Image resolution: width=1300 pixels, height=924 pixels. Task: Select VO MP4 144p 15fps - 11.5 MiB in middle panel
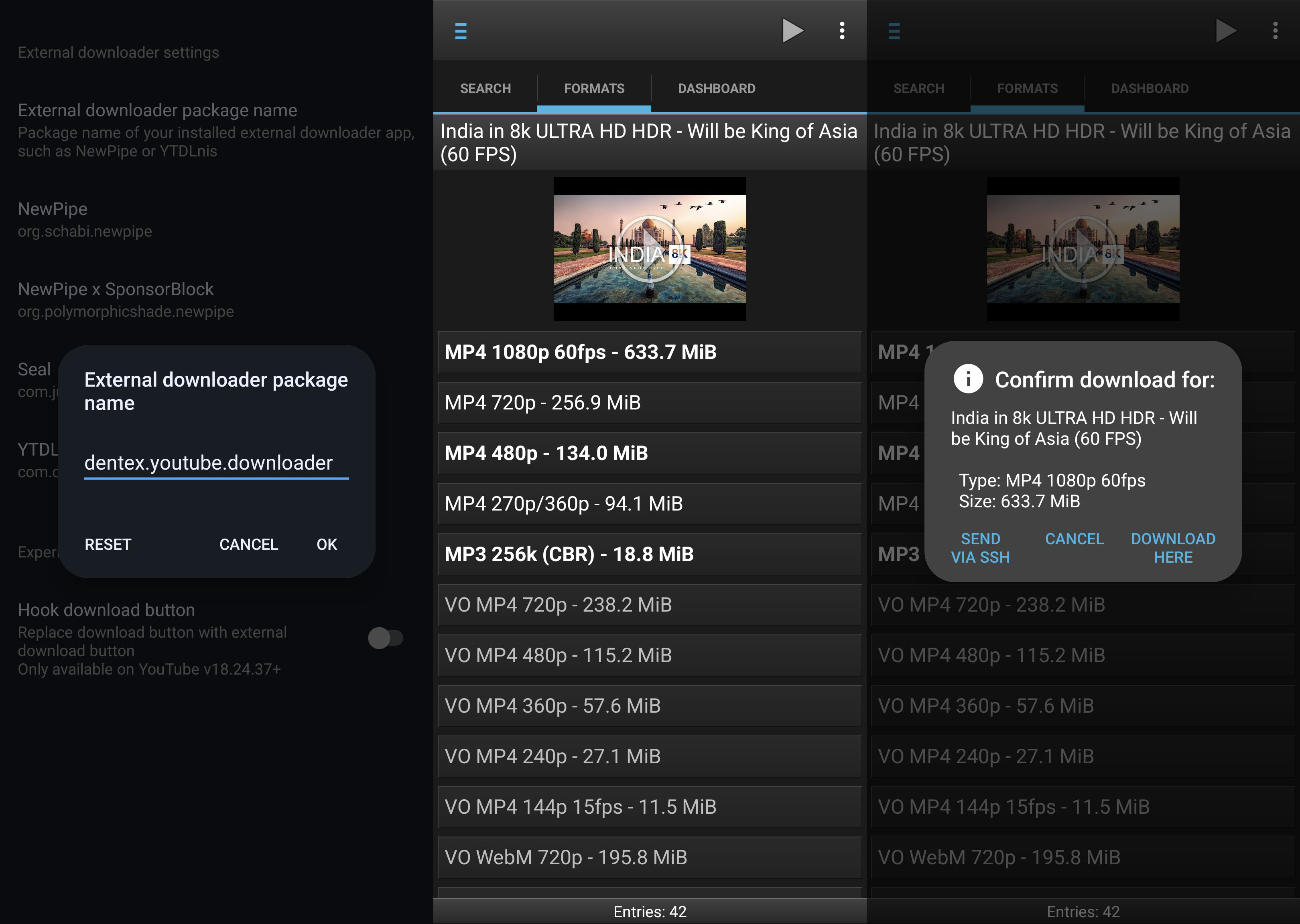click(650, 807)
